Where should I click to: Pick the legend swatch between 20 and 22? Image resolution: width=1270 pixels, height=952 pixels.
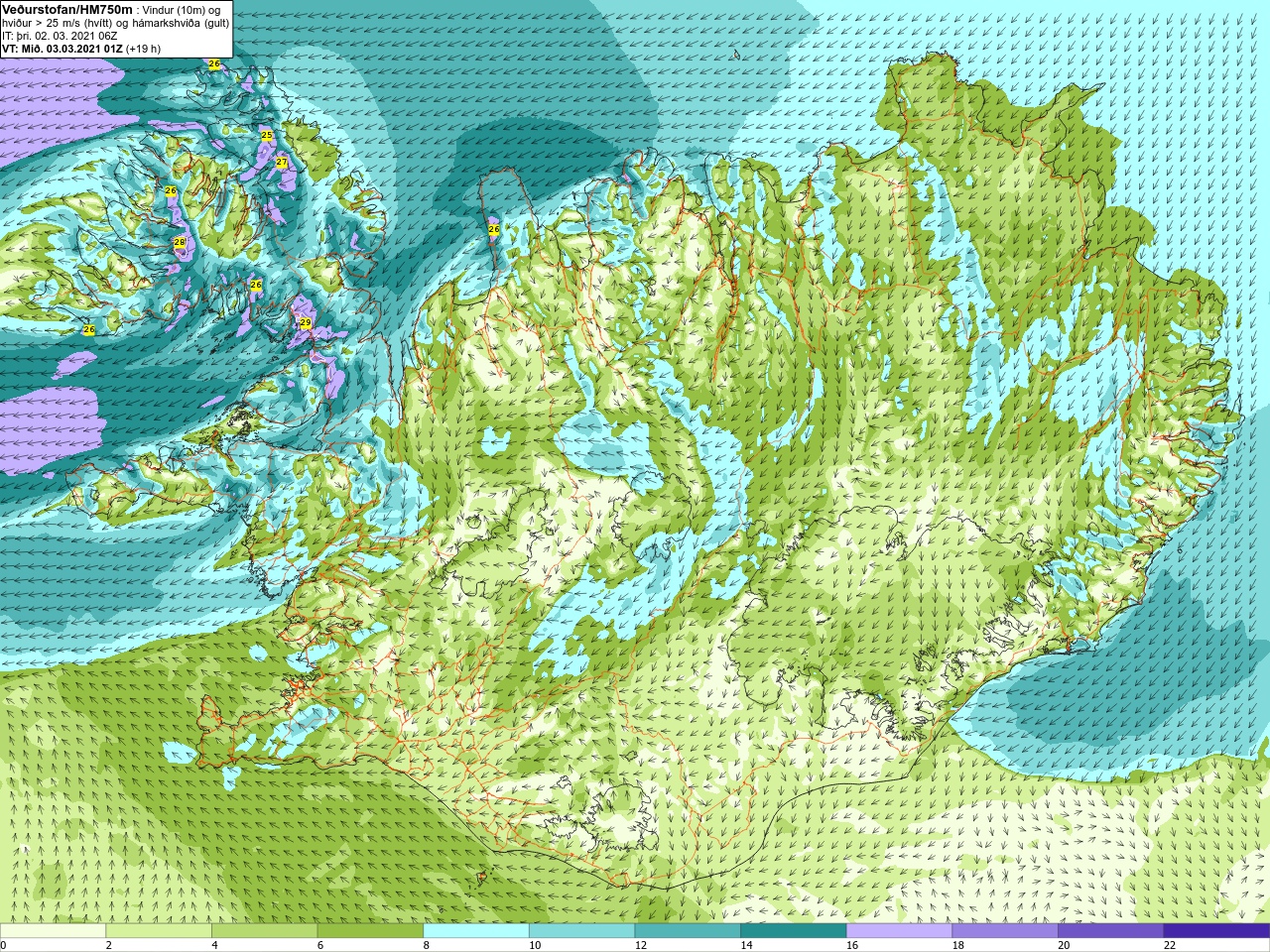point(1111,930)
